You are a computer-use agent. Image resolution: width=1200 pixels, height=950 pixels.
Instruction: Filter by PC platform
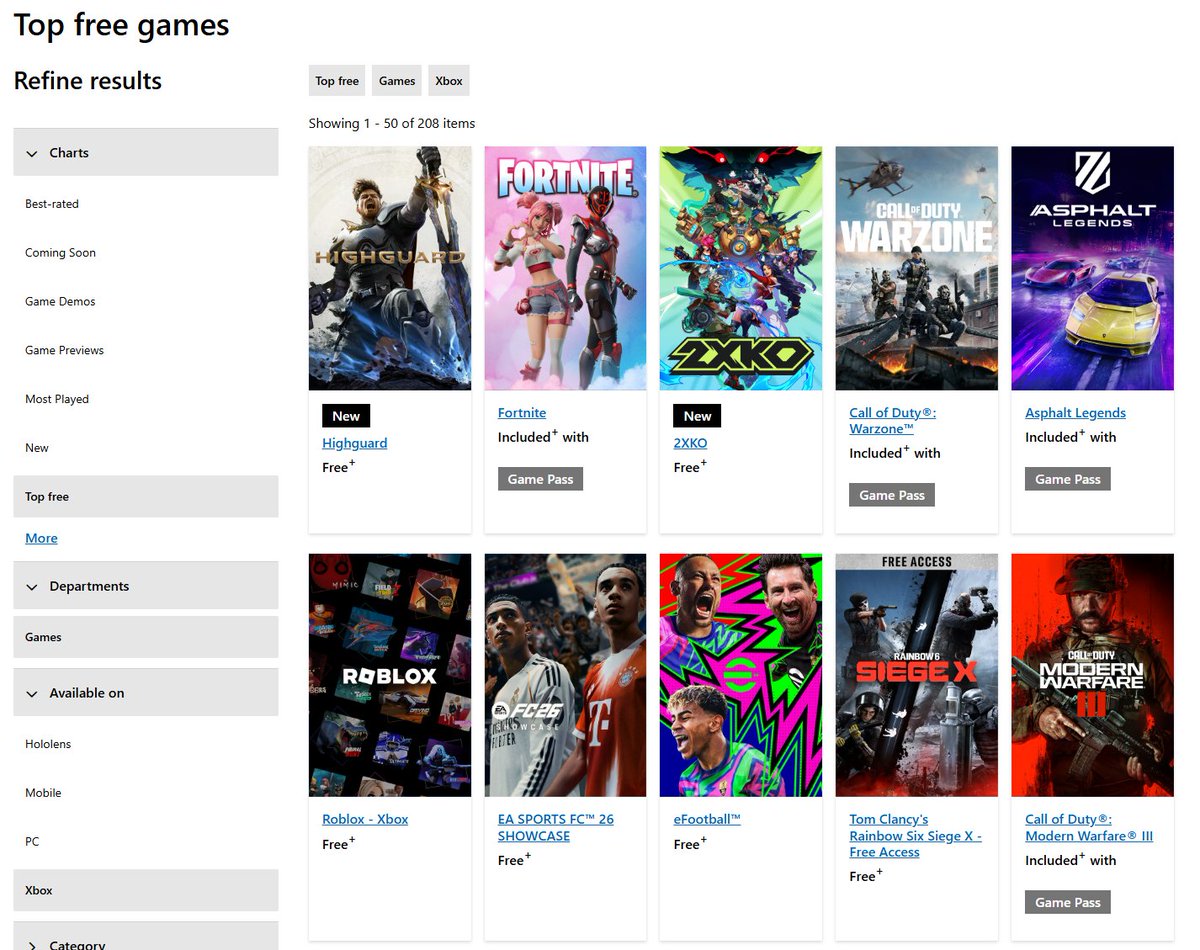pyautogui.click(x=32, y=842)
